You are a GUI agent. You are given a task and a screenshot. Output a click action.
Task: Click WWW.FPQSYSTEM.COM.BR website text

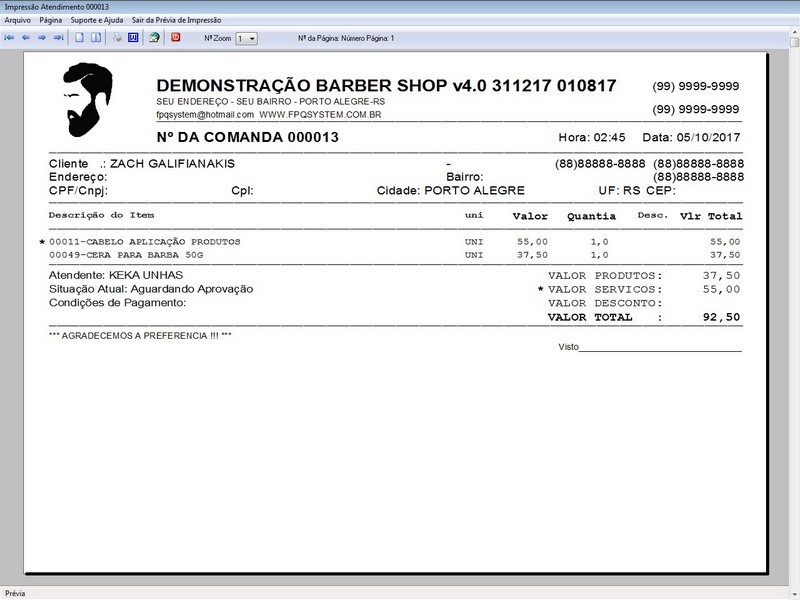click(320, 115)
